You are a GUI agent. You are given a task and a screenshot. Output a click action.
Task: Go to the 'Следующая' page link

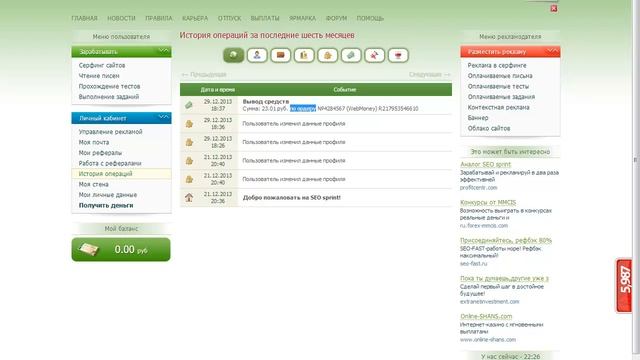[429, 75]
